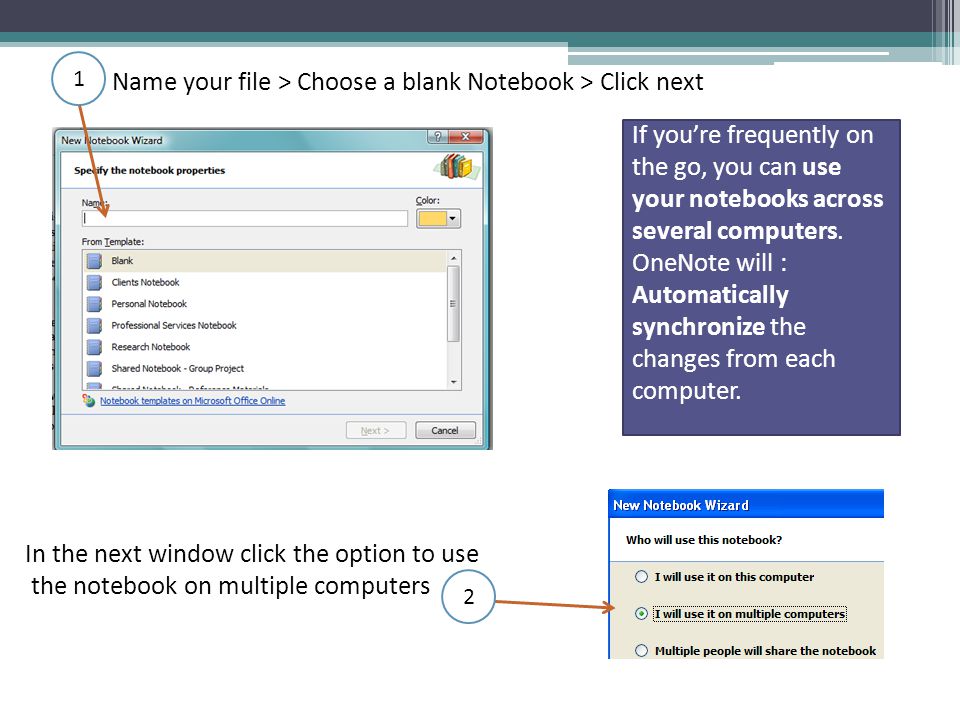960x720 pixels.
Task: Click the Next button
Action: (x=375, y=430)
